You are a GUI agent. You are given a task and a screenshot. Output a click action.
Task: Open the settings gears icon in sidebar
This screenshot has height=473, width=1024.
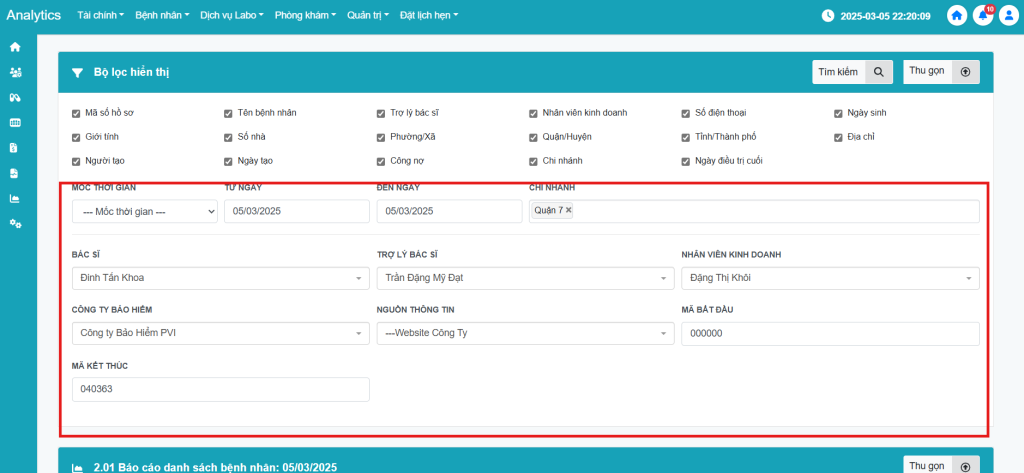click(15, 223)
